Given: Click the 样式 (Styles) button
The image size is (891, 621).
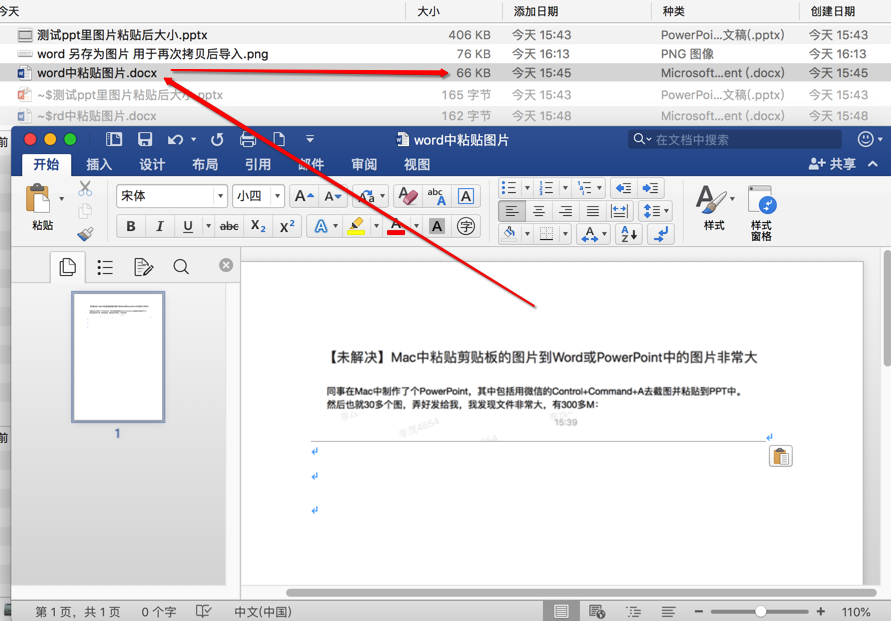Looking at the screenshot, I should click(x=714, y=207).
